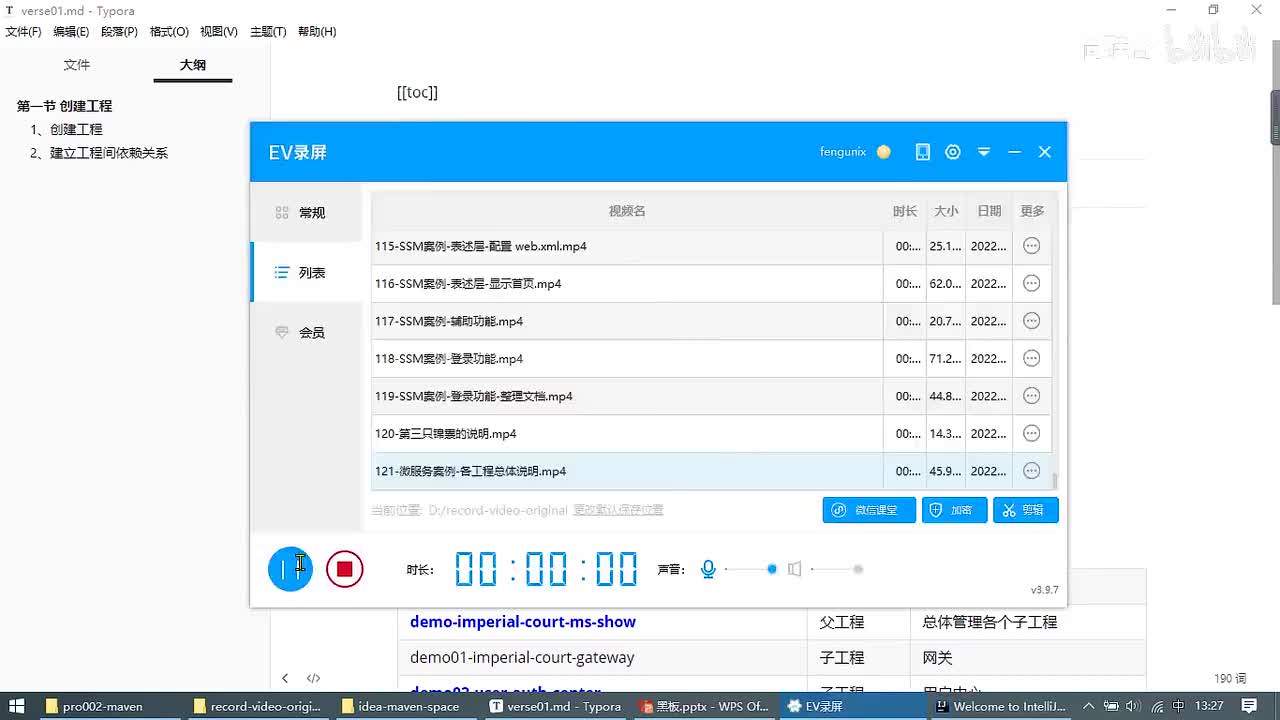Click 更改默认保存位置 link
This screenshot has width=1280, height=720.
(x=618, y=510)
